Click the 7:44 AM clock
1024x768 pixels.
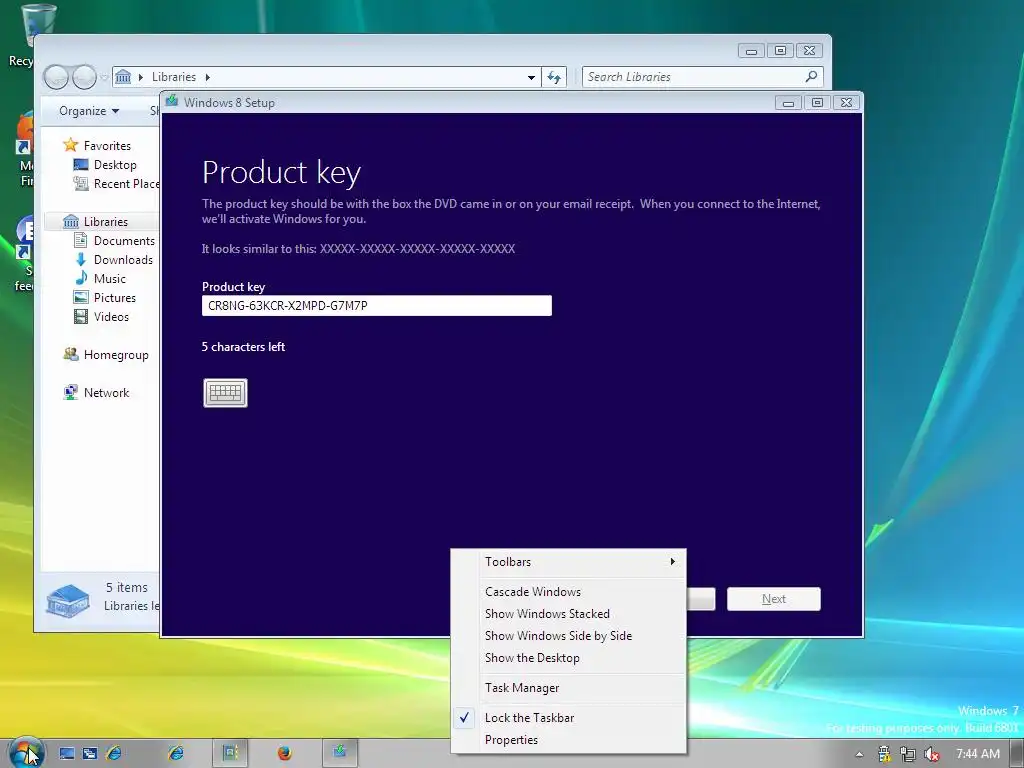(x=978, y=754)
